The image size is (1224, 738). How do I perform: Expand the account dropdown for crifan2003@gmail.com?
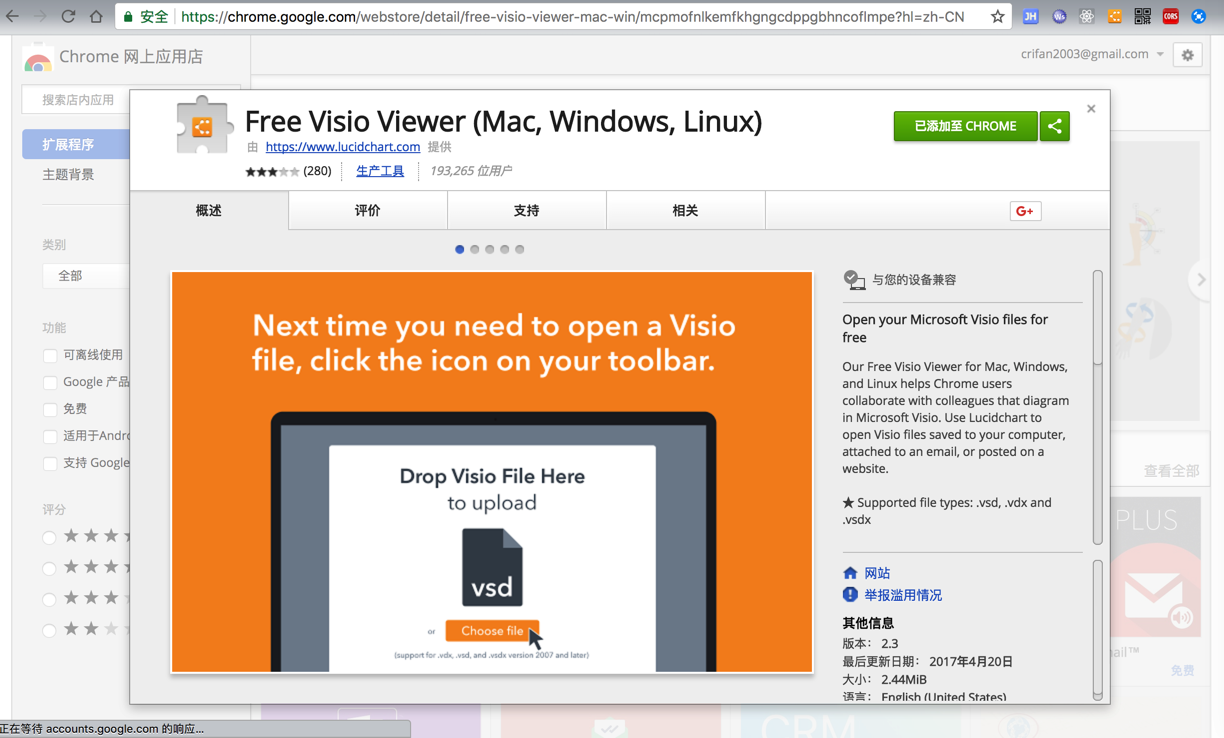pos(1160,54)
